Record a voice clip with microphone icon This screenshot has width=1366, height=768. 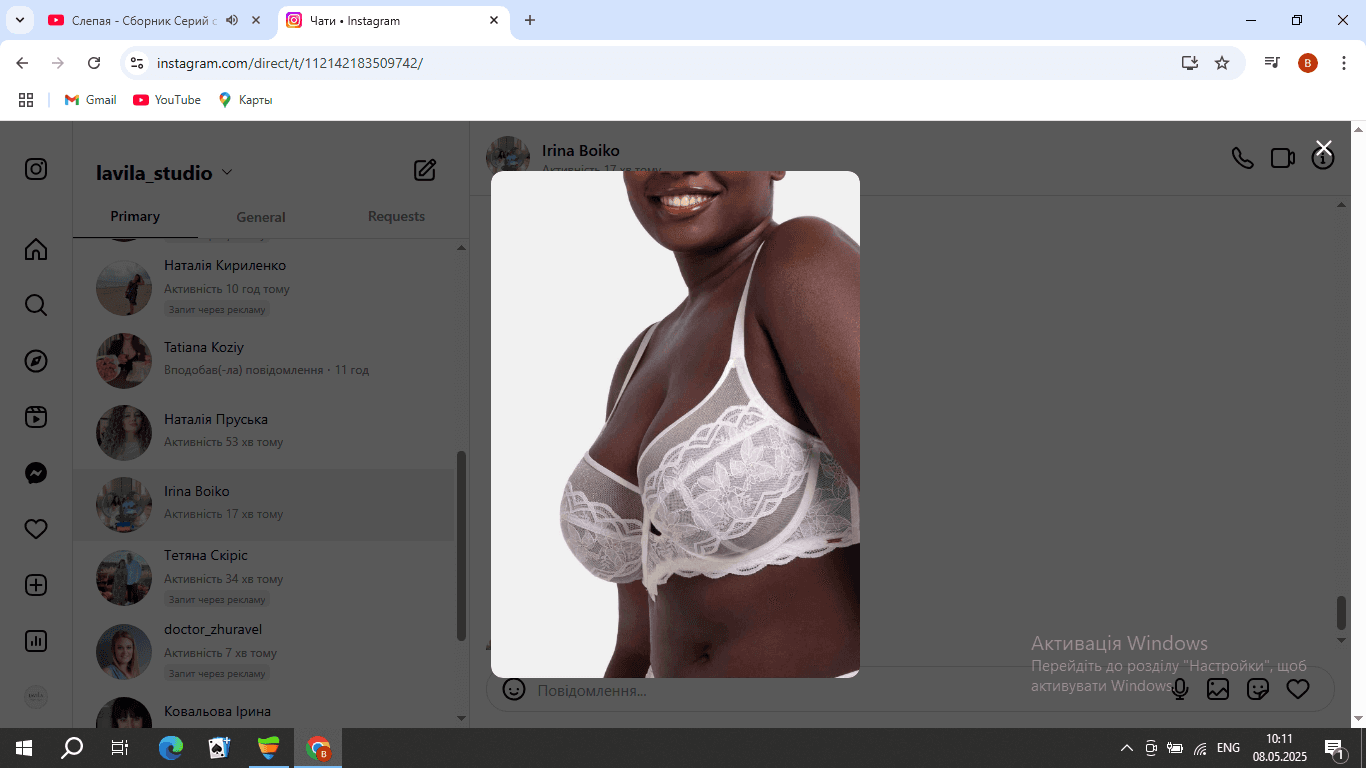point(1180,689)
